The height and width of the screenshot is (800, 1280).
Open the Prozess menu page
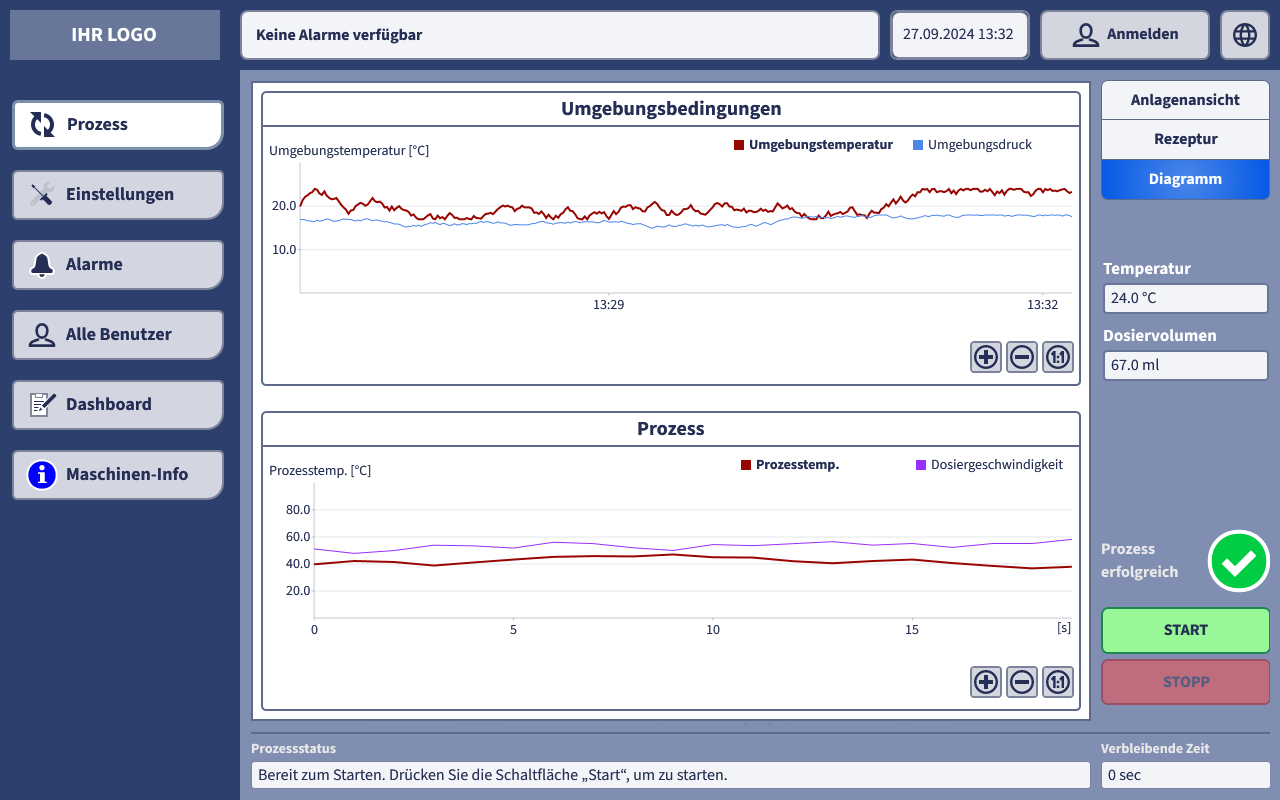point(118,125)
